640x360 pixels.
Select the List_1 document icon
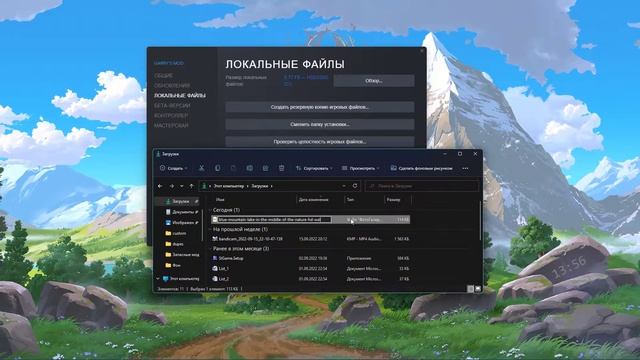(215, 269)
